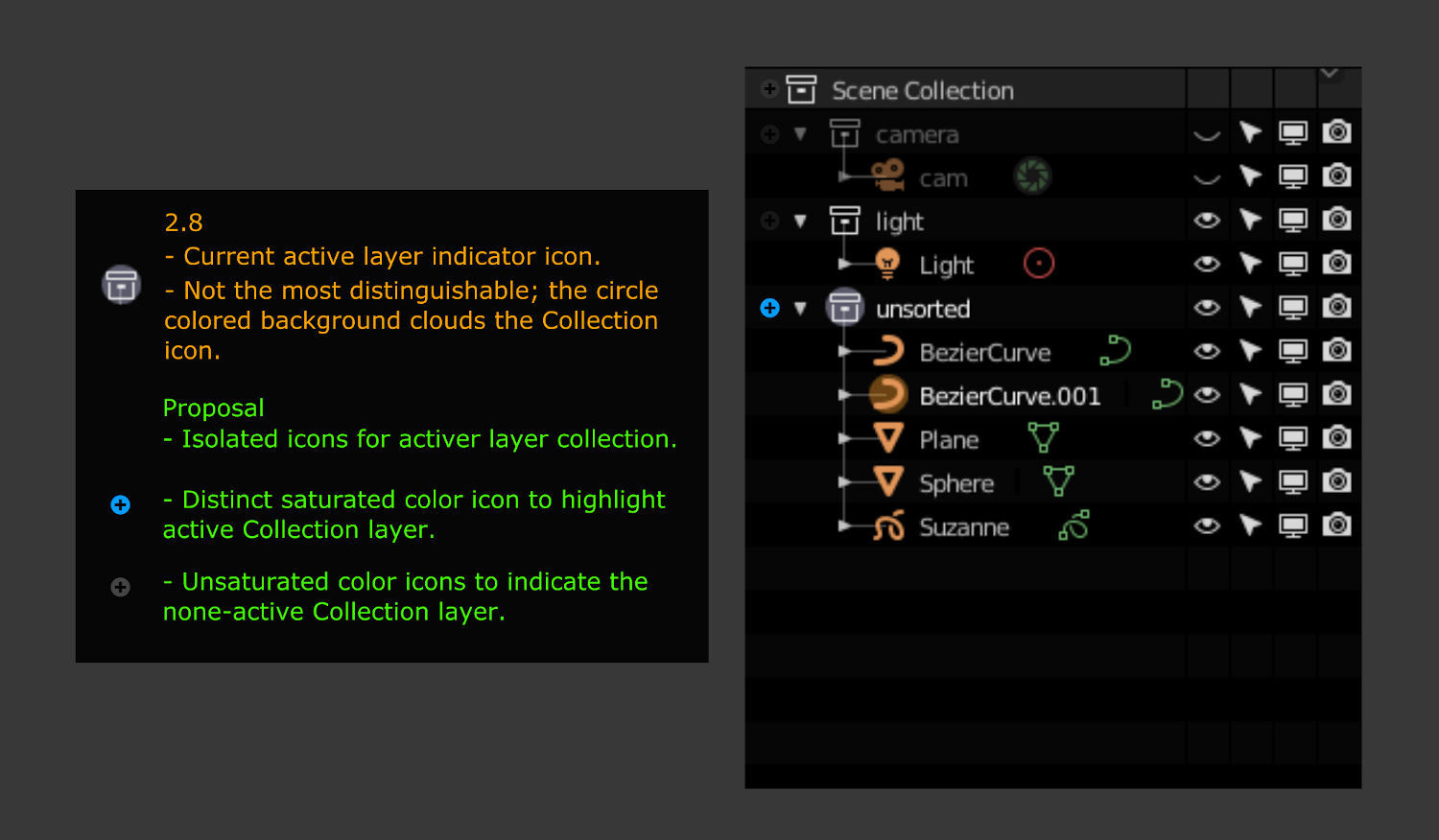Image resolution: width=1439 pixels, height=840 pixels.
Task: Click the green mesh data icon beside Plane
Action: tap(1043, 437)
